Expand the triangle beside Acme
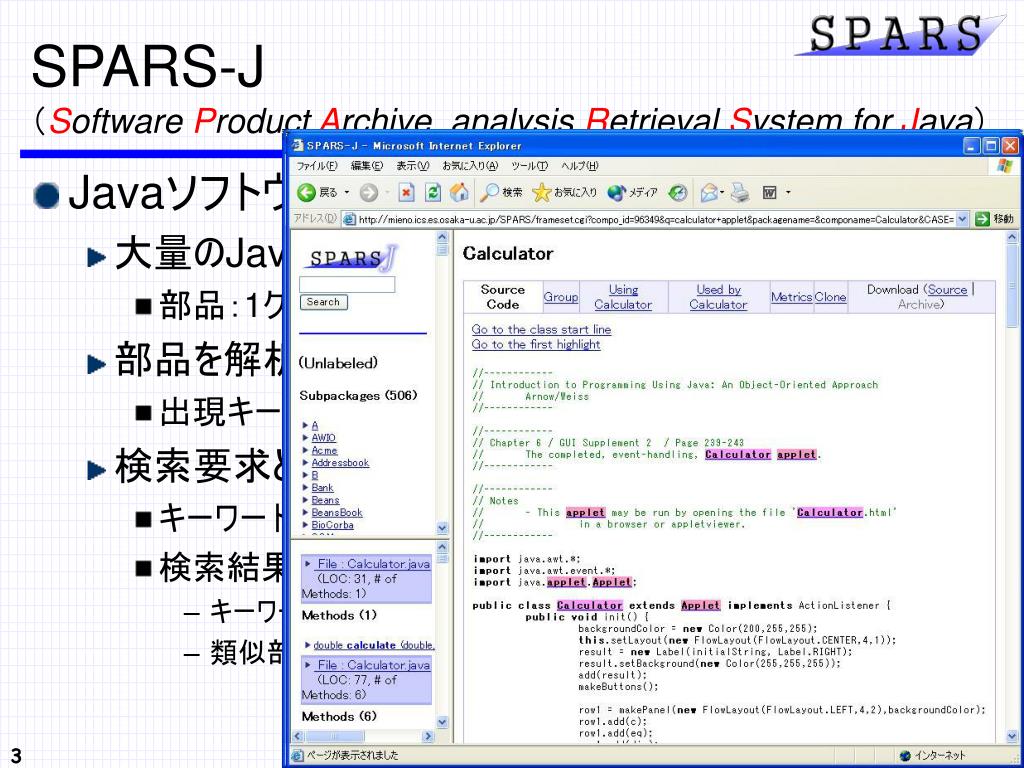The height and width of the screenshot is (768, 1024). (306, 450)
